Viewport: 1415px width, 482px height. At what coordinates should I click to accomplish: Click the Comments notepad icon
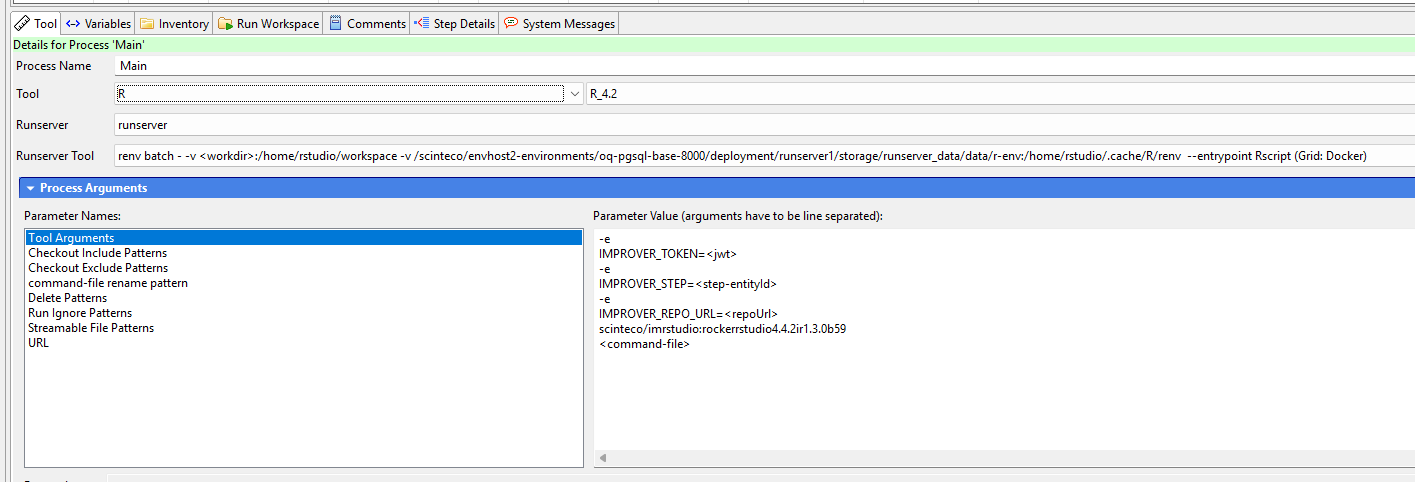335,23
